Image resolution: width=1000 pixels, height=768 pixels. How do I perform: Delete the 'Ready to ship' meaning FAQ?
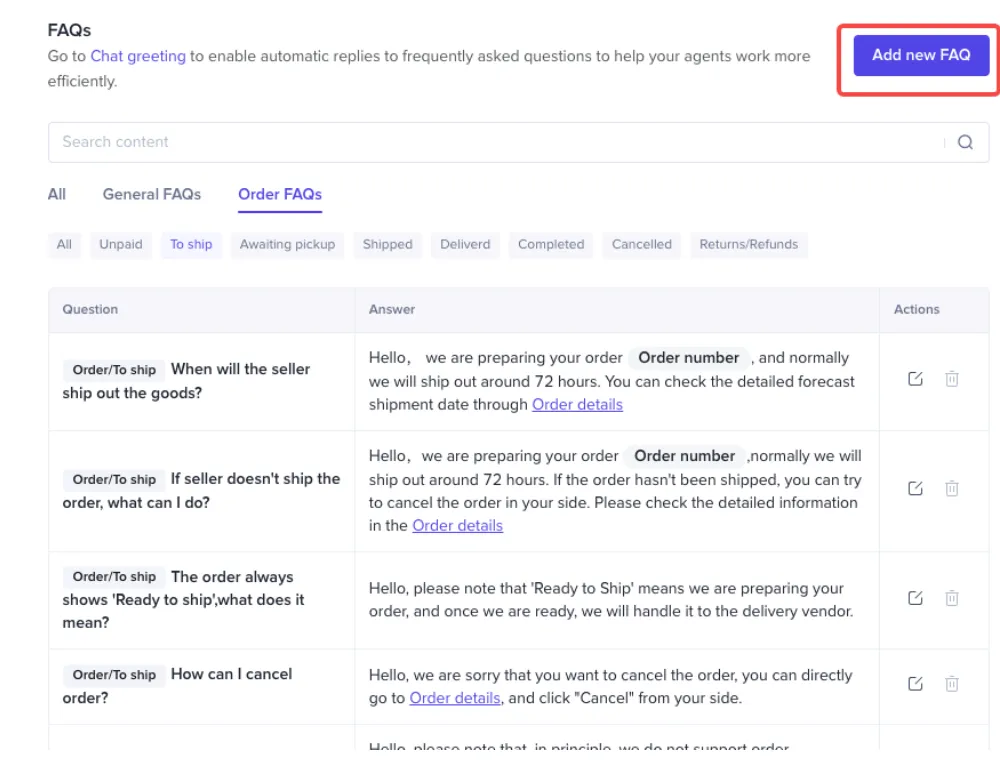[952, 598]
